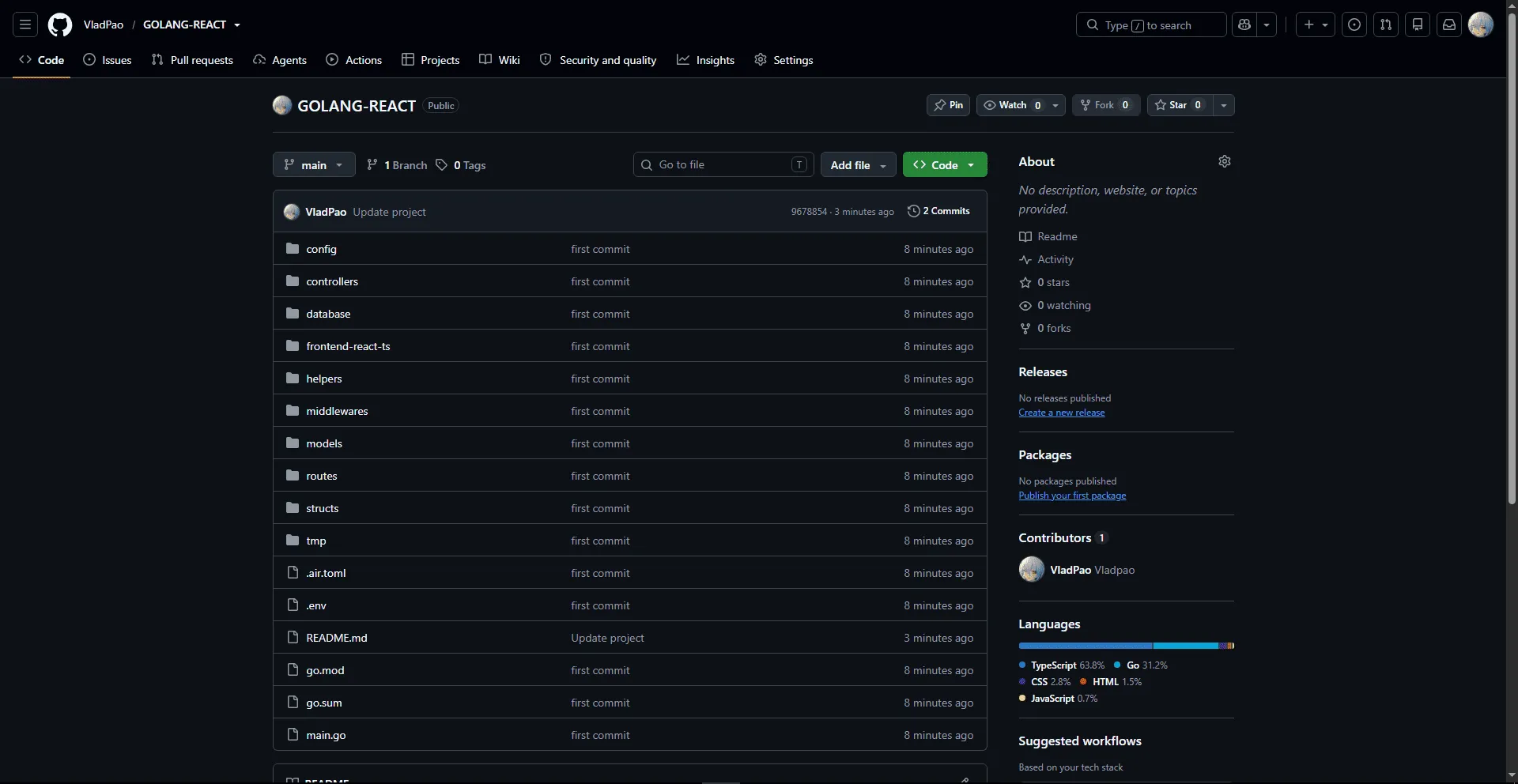Click the Create a new release link
The height and width of the screenshot is (784, 1518).
coord(1062,413)
